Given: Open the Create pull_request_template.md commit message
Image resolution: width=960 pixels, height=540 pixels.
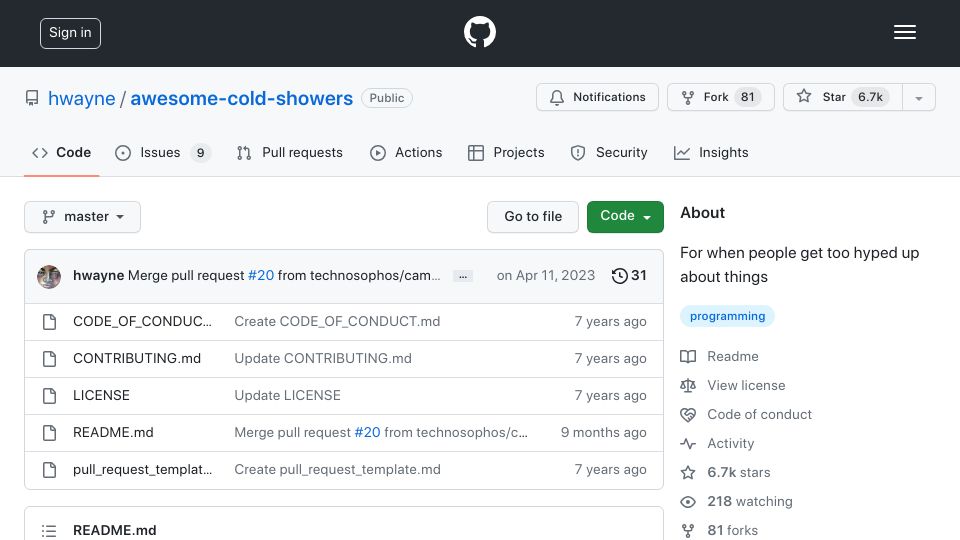Looking at the screenshot, I should [x=337, y=470].
